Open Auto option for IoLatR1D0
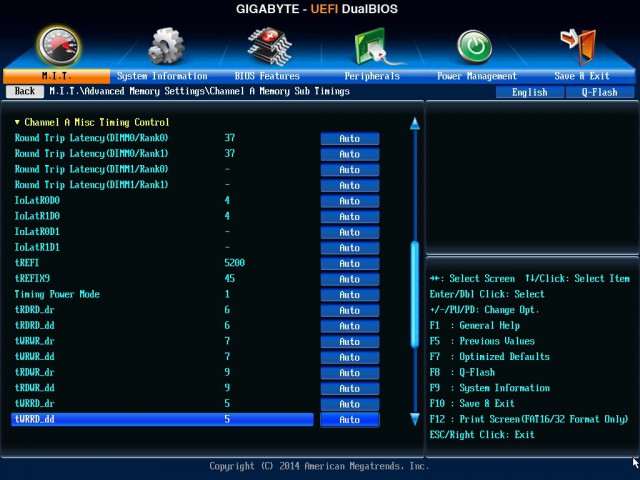640x480 pixels. (x=350, y=216)
